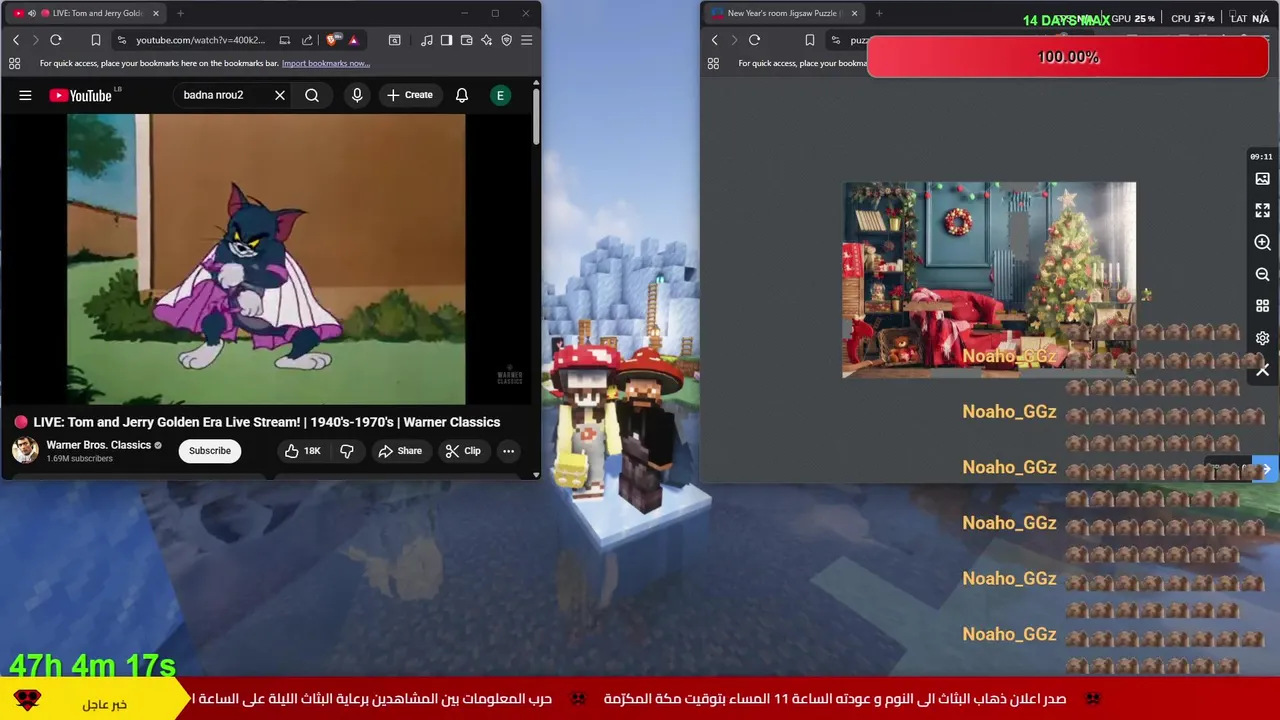Screen dimensions: 1280x720
Task: Clear the YouTube search text
Action: (280, 96)
